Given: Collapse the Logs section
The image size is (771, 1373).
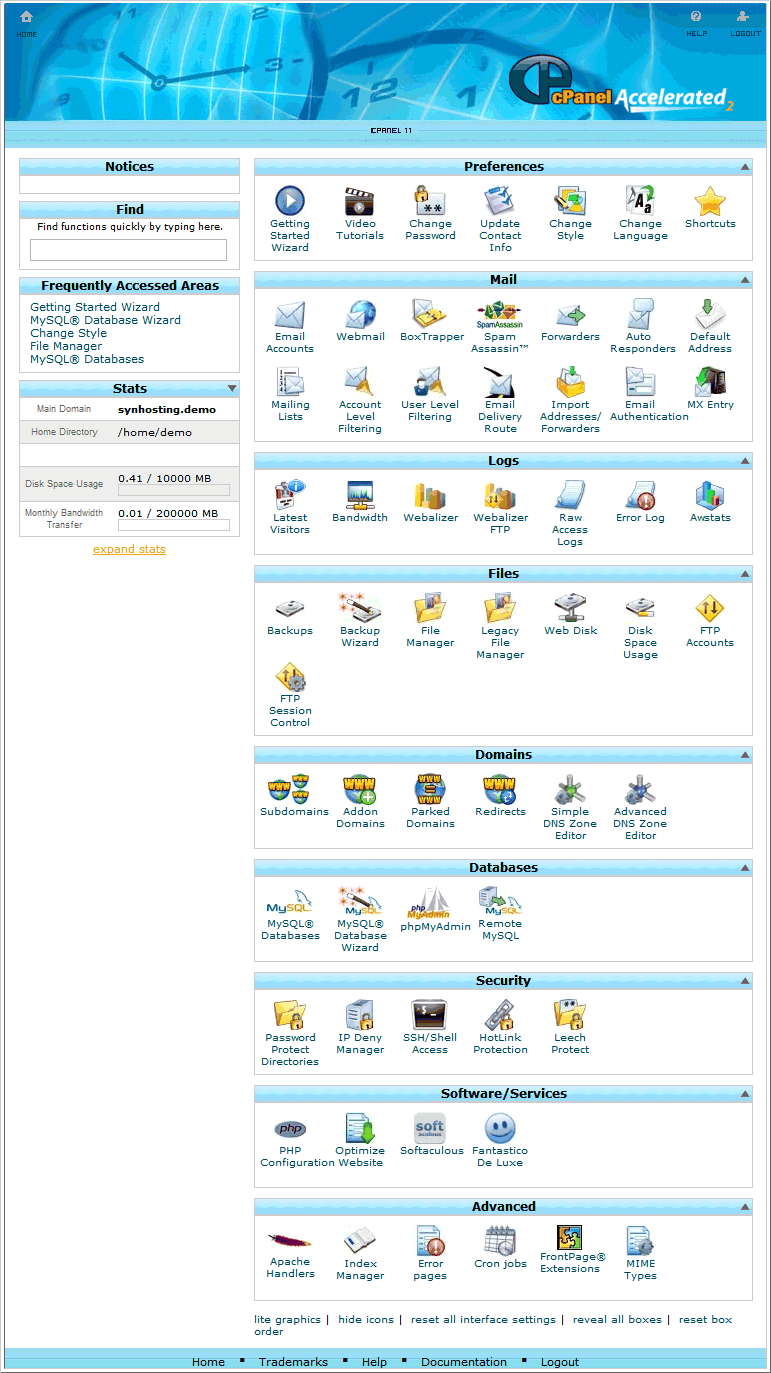Looking at the screenshot, I should pos(745,462).
